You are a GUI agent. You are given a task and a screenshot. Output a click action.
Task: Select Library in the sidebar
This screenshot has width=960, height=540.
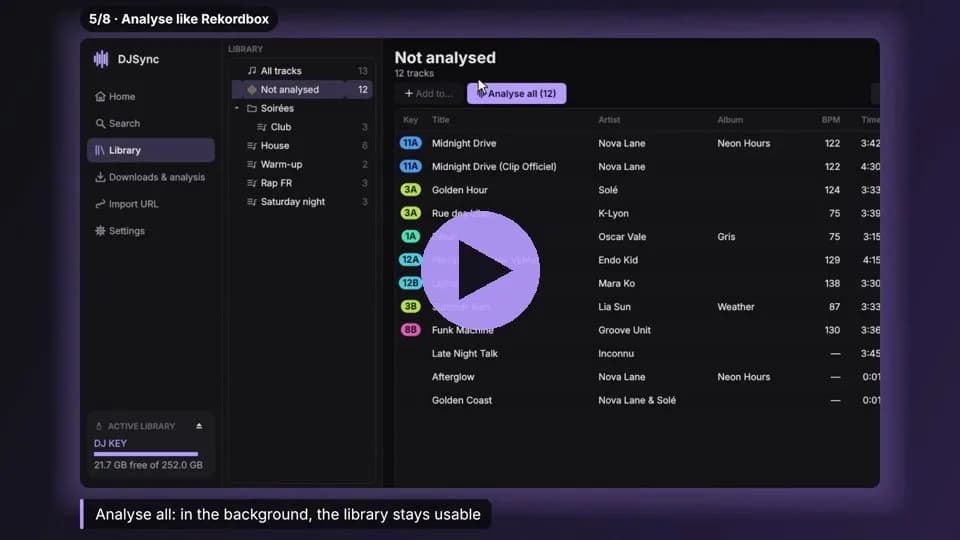(151, 150)
